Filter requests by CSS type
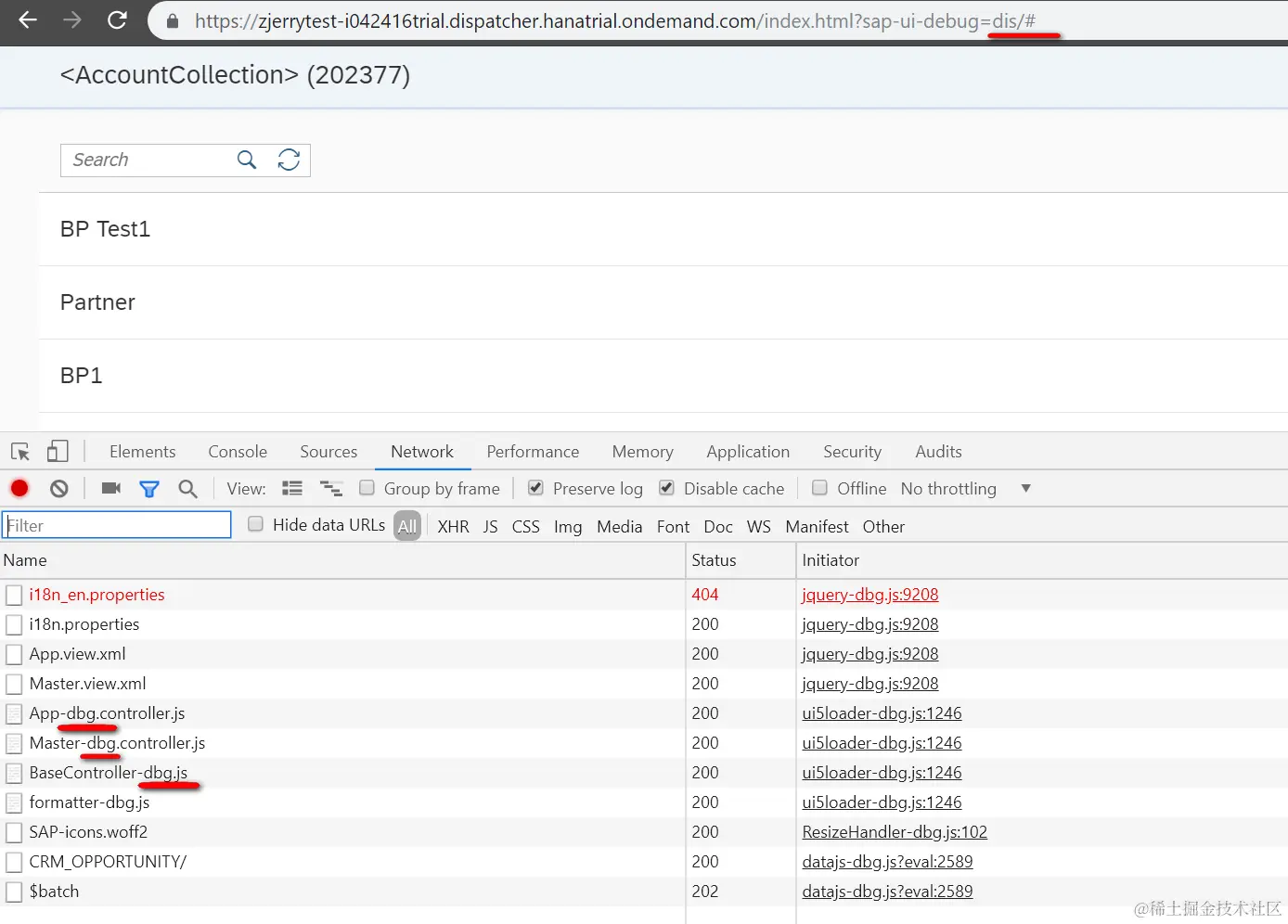This screenshot has width=1288, height=924. click(x=525, y=527)
